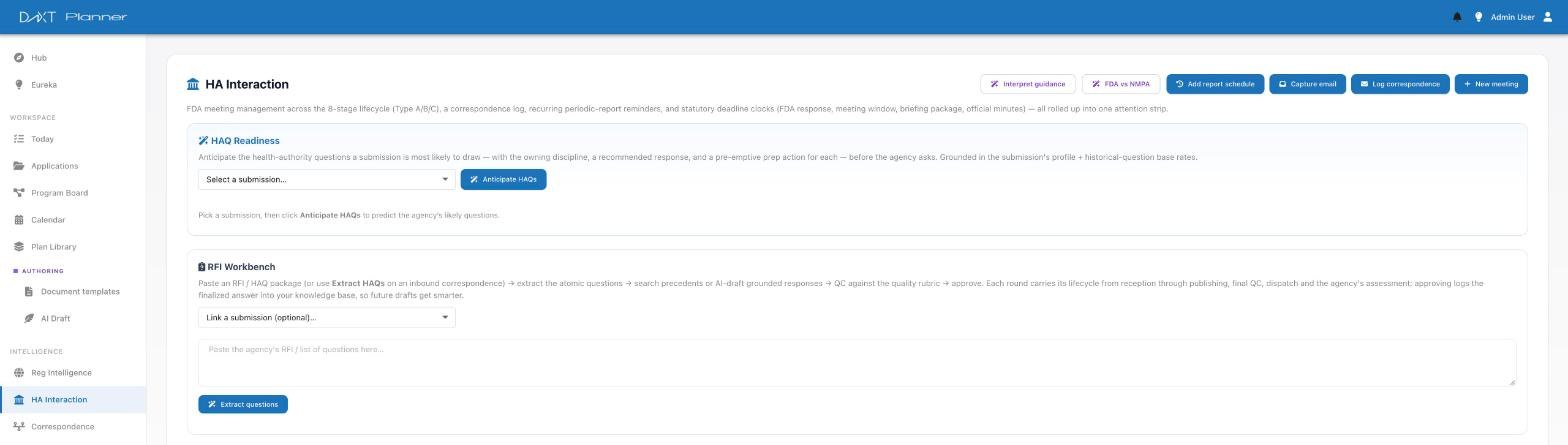
Task: Click the Hub compass icon
Action: tap(19, 58)
